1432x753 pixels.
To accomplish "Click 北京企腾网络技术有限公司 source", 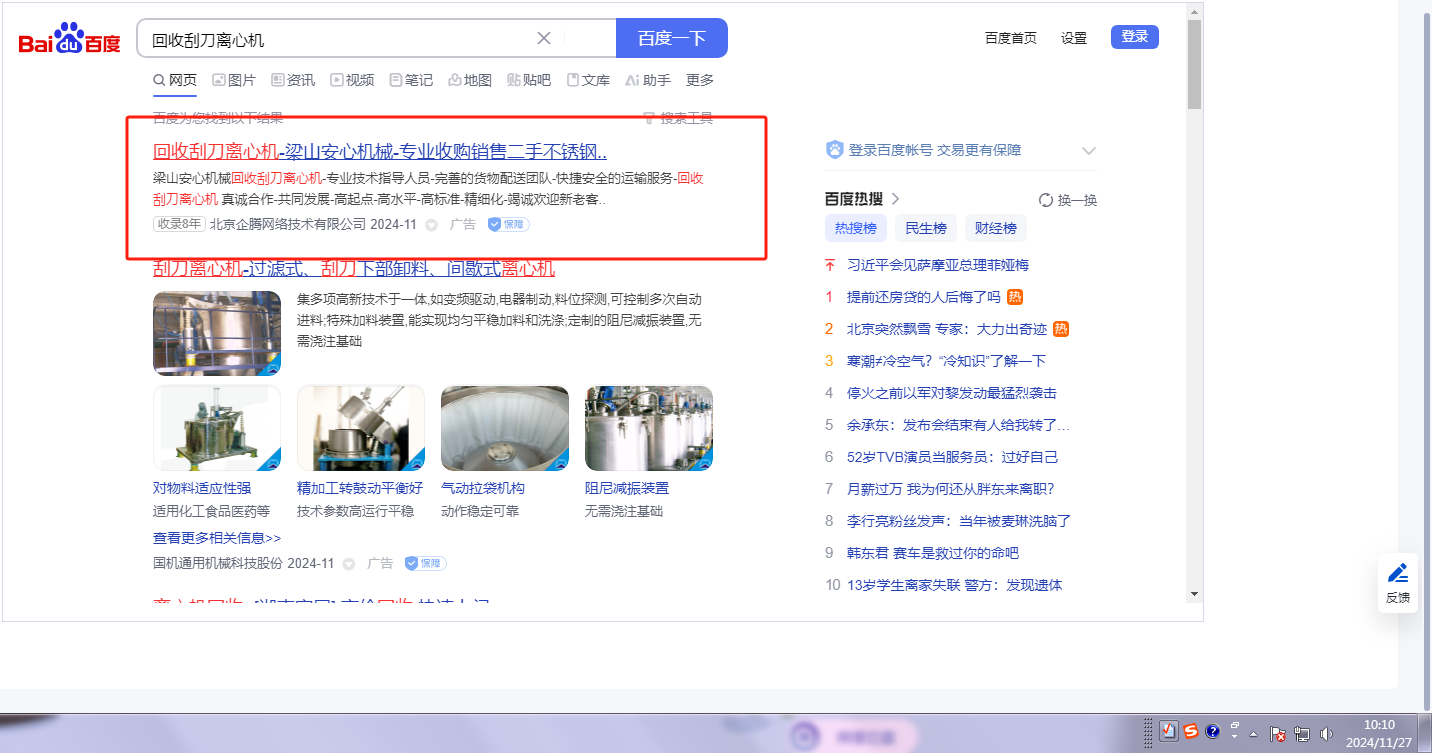I will [x=287, y=224].
